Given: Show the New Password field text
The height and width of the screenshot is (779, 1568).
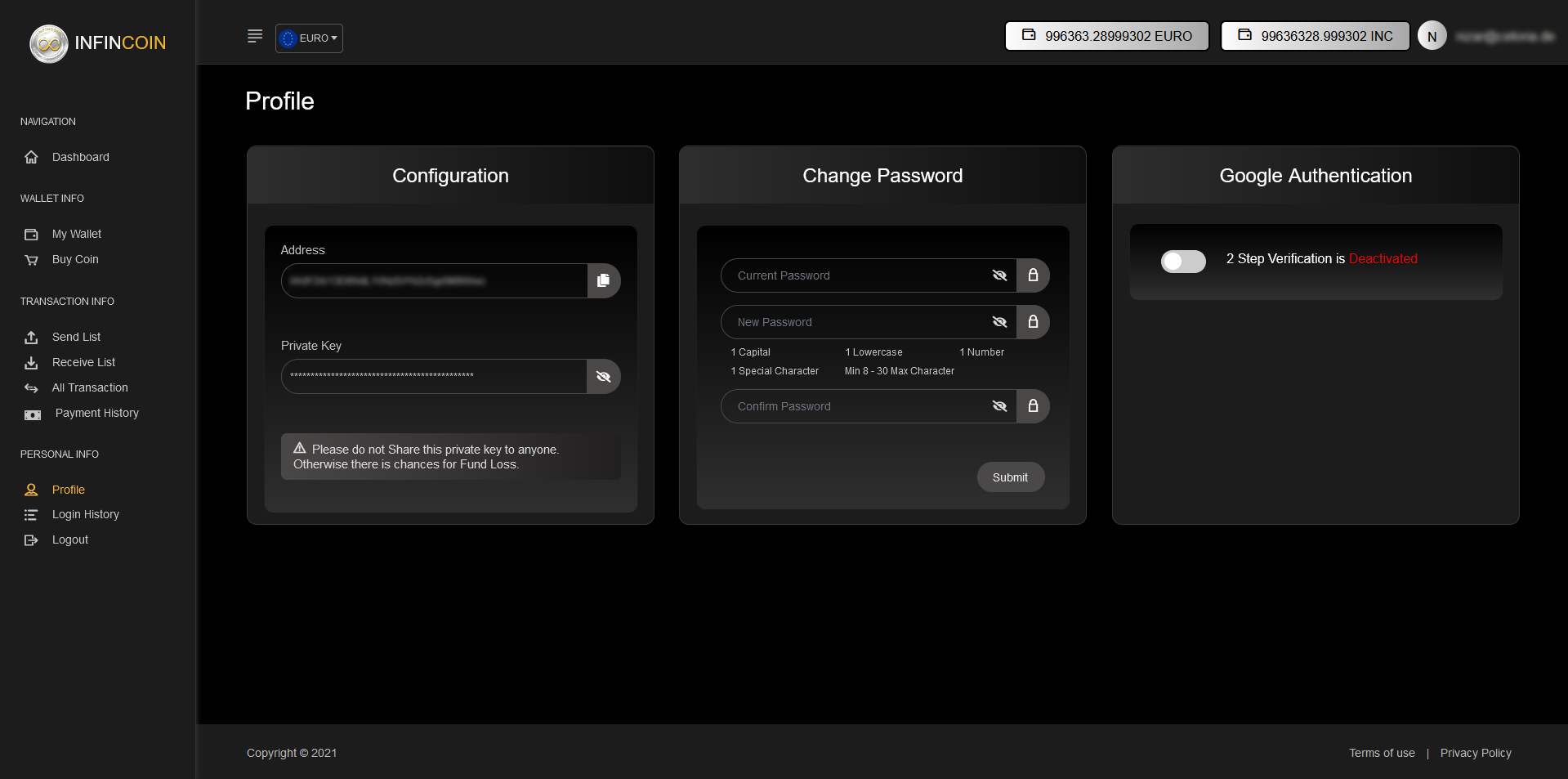Looking at the screenshot, I should 999,322.
